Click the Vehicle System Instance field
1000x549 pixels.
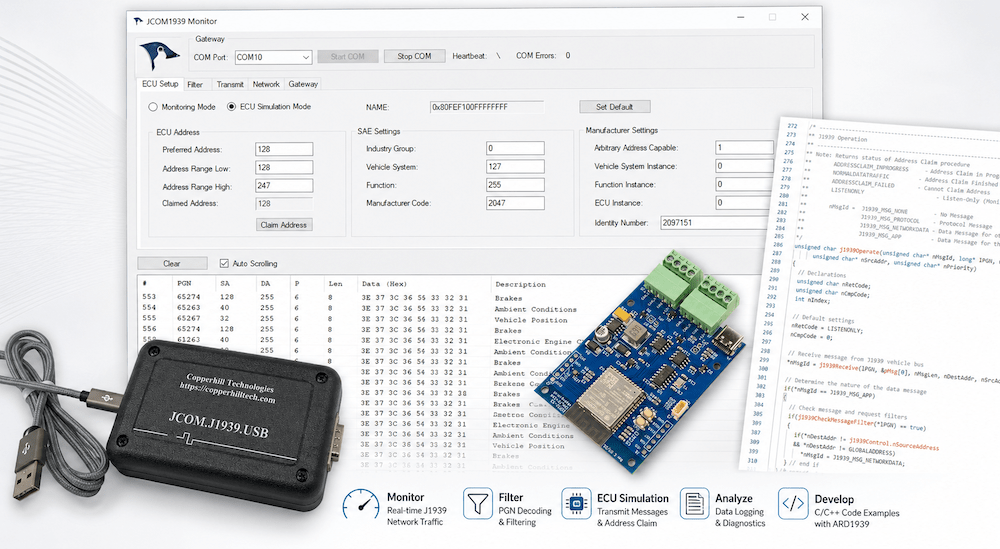[x=744, y=166]
